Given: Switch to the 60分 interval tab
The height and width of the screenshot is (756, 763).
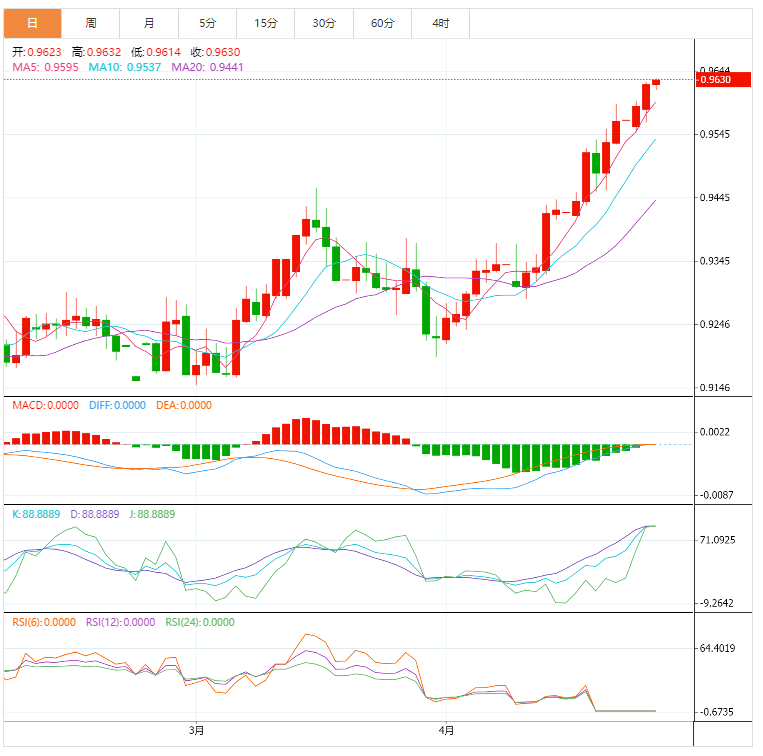Looking at the screenshot, I should [382, 22].
